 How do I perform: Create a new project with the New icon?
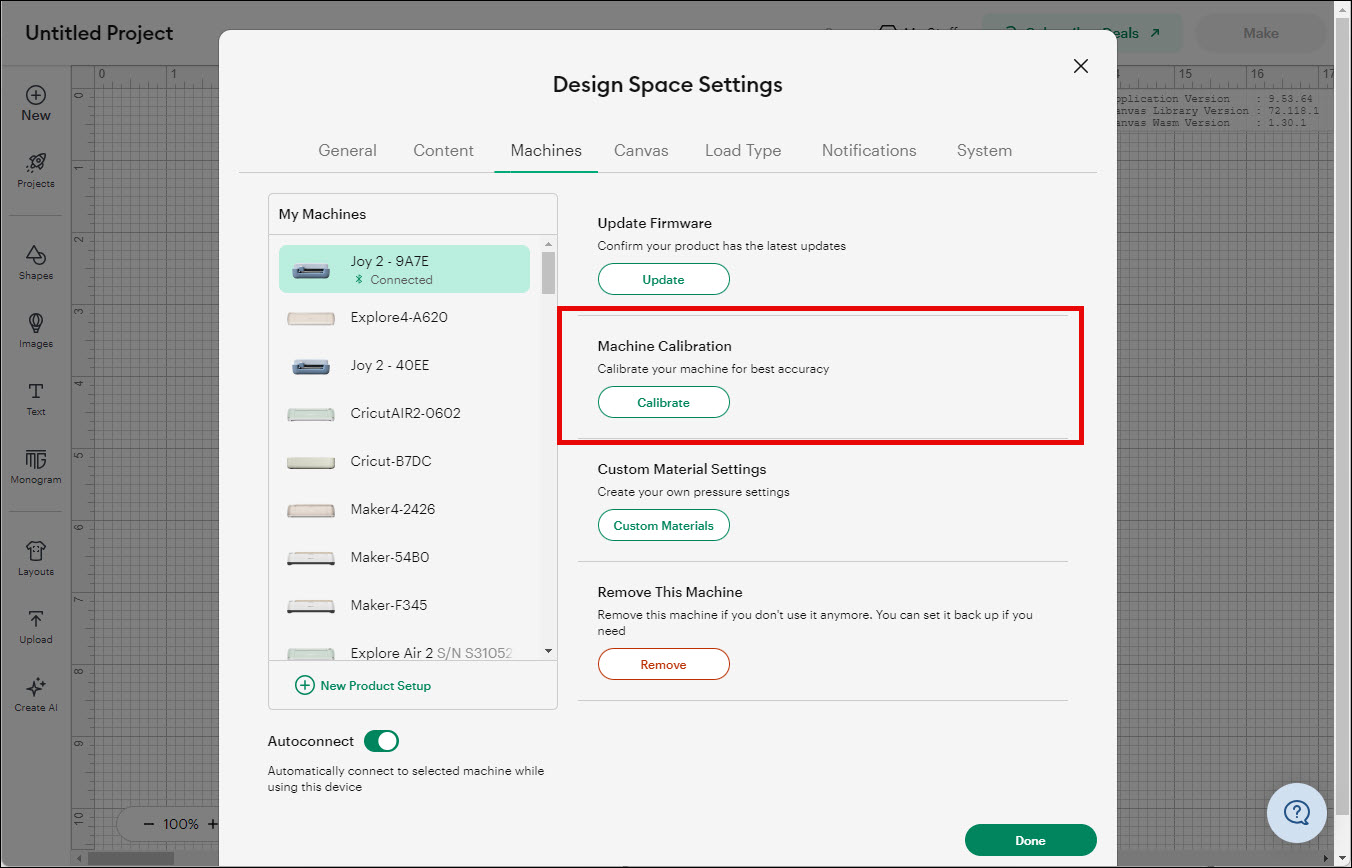point(35,100)
